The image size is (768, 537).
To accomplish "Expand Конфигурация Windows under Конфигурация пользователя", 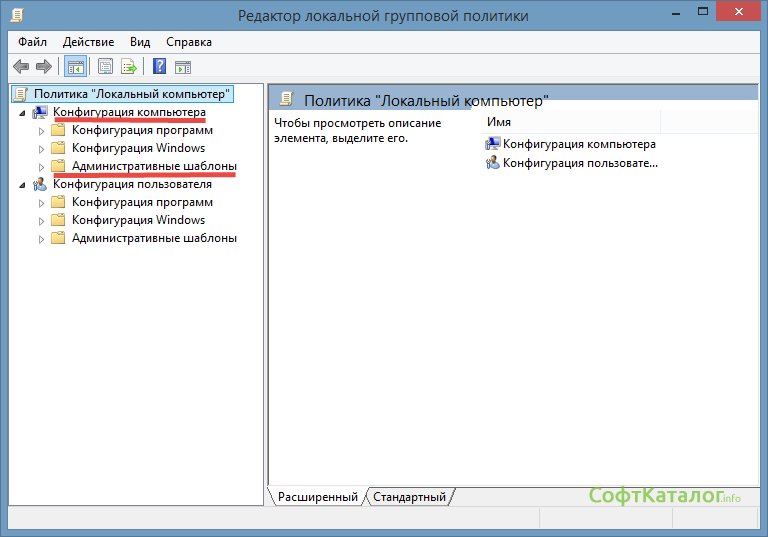I will (x=41, y=221).
